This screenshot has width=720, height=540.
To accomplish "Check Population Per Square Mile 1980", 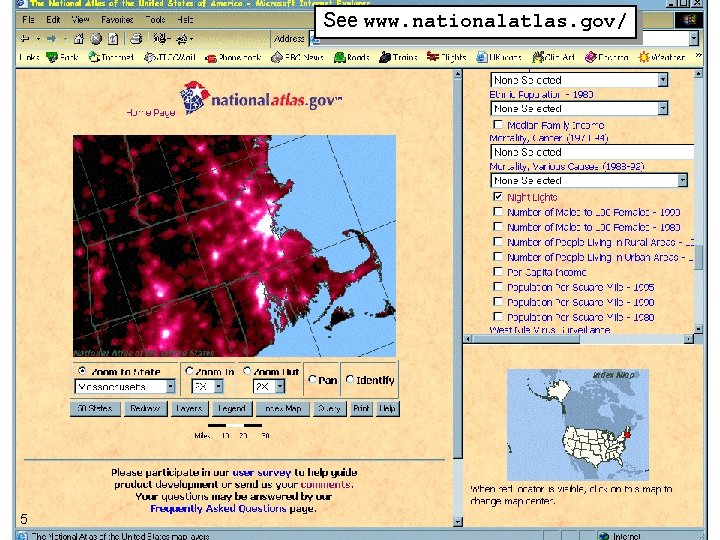I will tap(498, 316).
